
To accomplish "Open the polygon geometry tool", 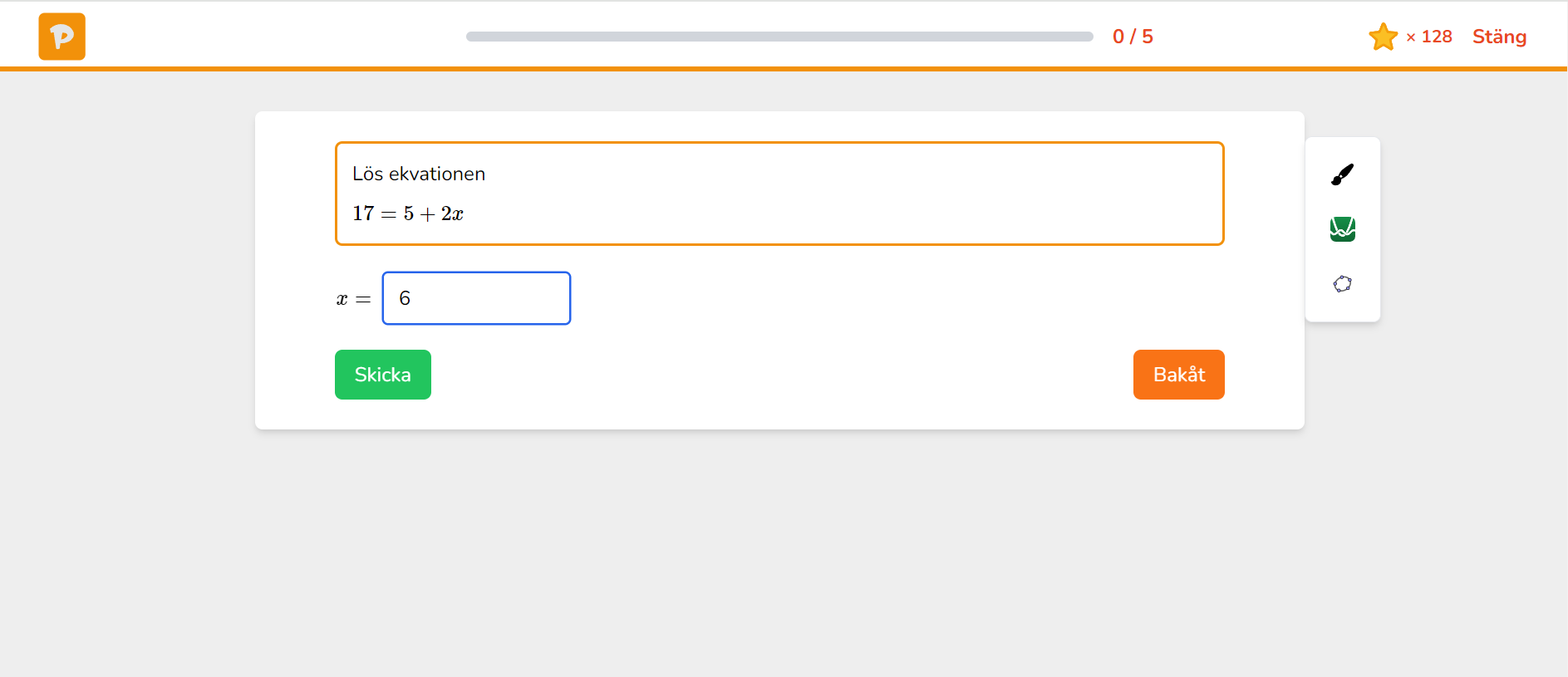I will click(x=1342, y=284).
